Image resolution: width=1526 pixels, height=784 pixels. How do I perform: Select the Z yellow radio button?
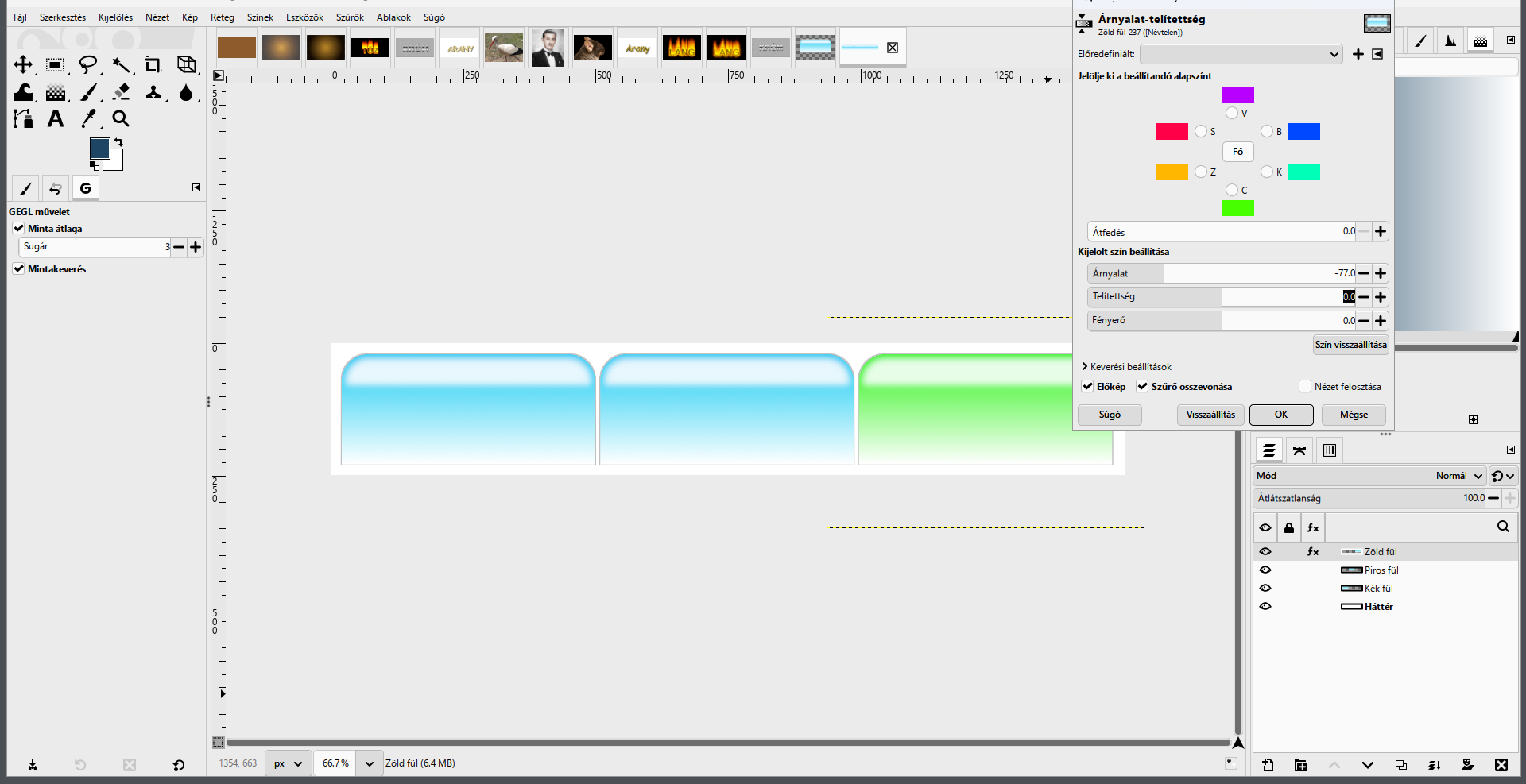click(x=1201, y=172)
